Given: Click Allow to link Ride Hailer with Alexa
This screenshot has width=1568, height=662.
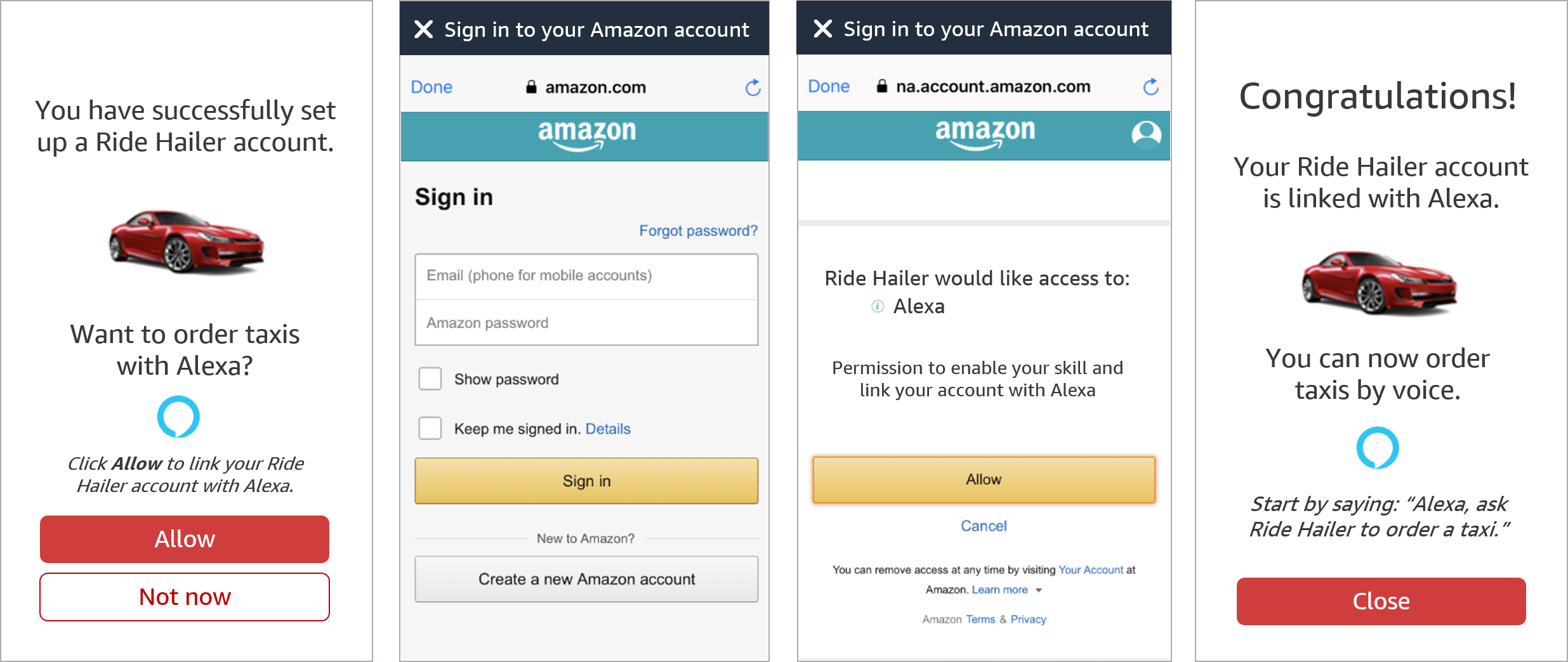Looking at the screenshot, I should [983, 480].
